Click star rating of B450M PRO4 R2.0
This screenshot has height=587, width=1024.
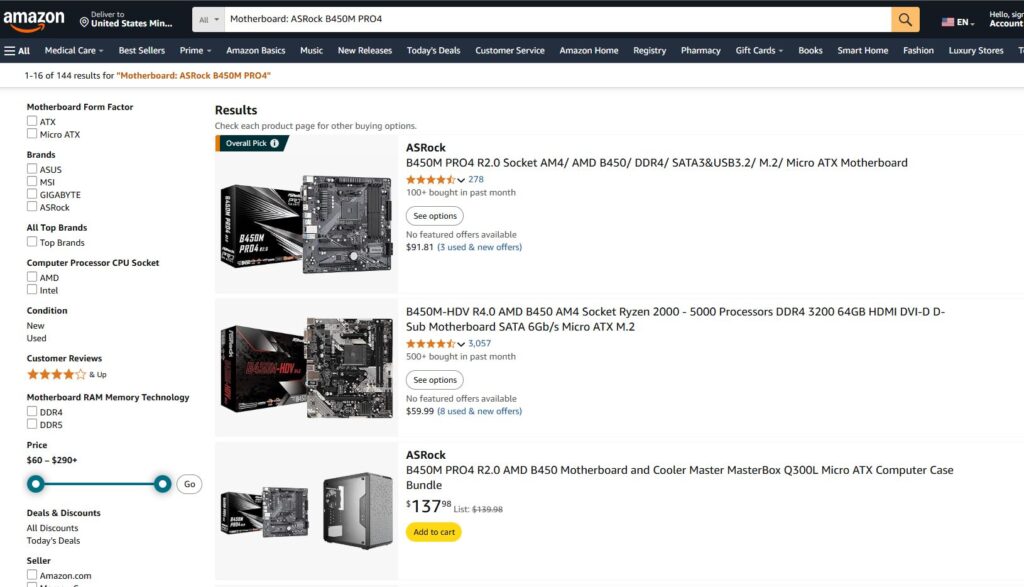click(x=430, y=180)
